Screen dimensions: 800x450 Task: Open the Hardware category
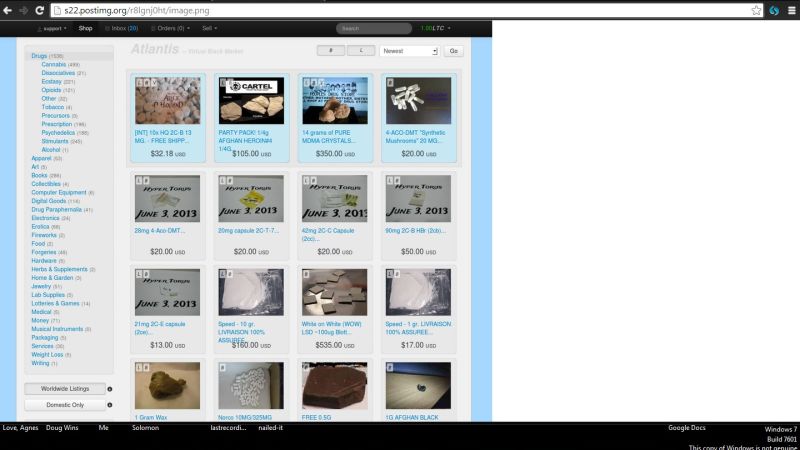pos(44,261)
